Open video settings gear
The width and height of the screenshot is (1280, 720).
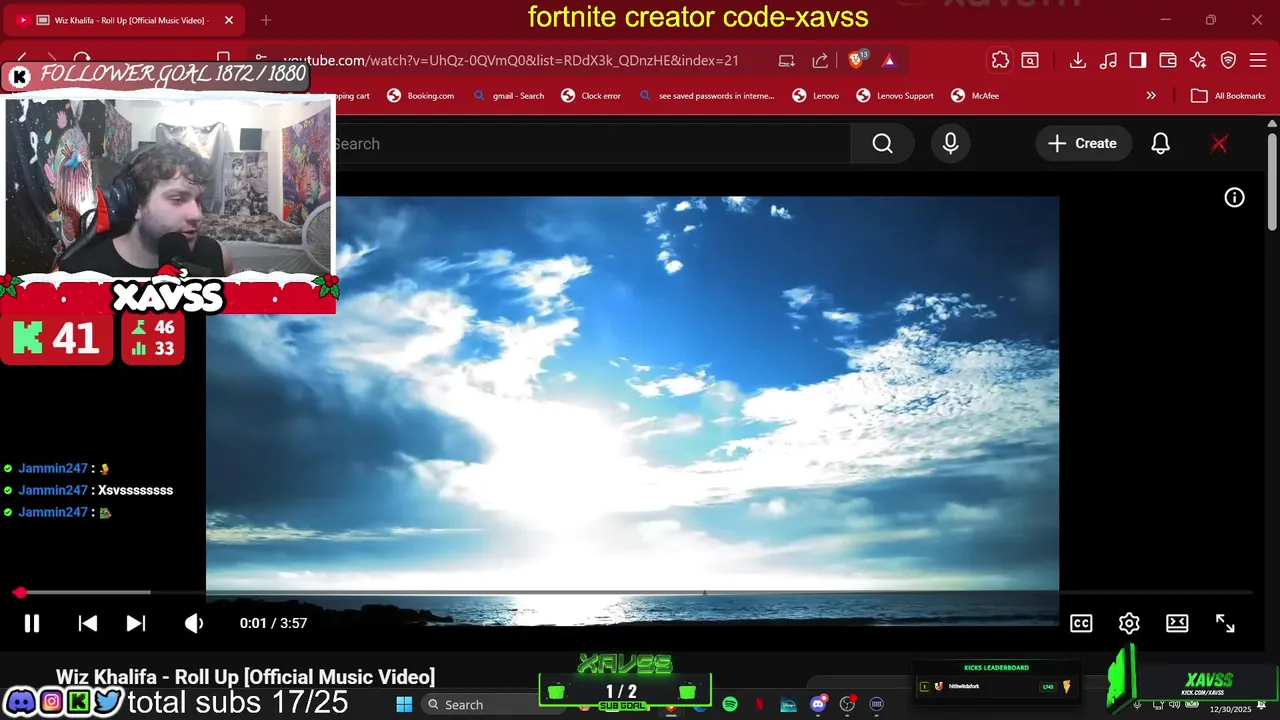click(x=1129, y=623)
